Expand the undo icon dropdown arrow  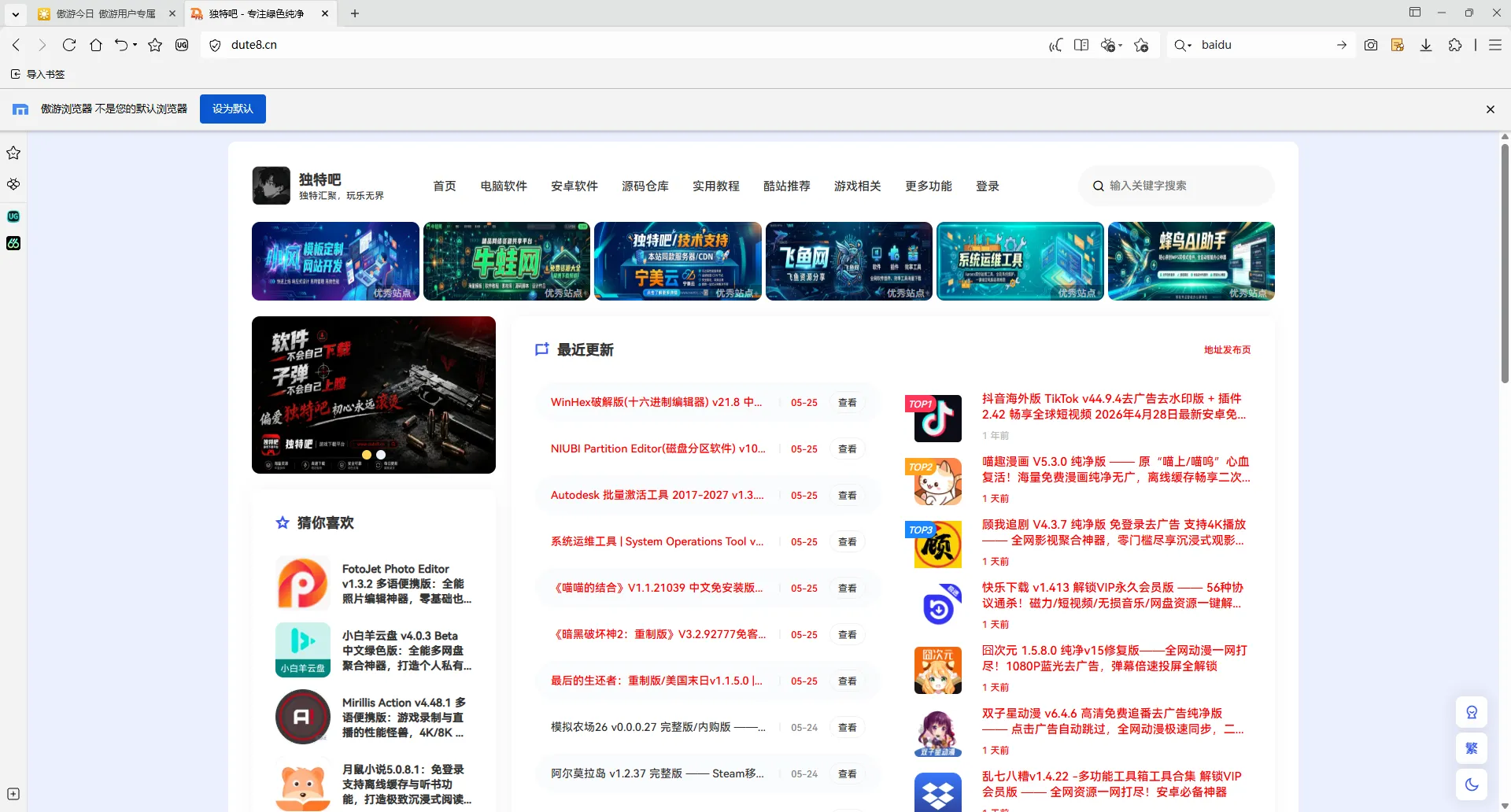pos(135,45)
